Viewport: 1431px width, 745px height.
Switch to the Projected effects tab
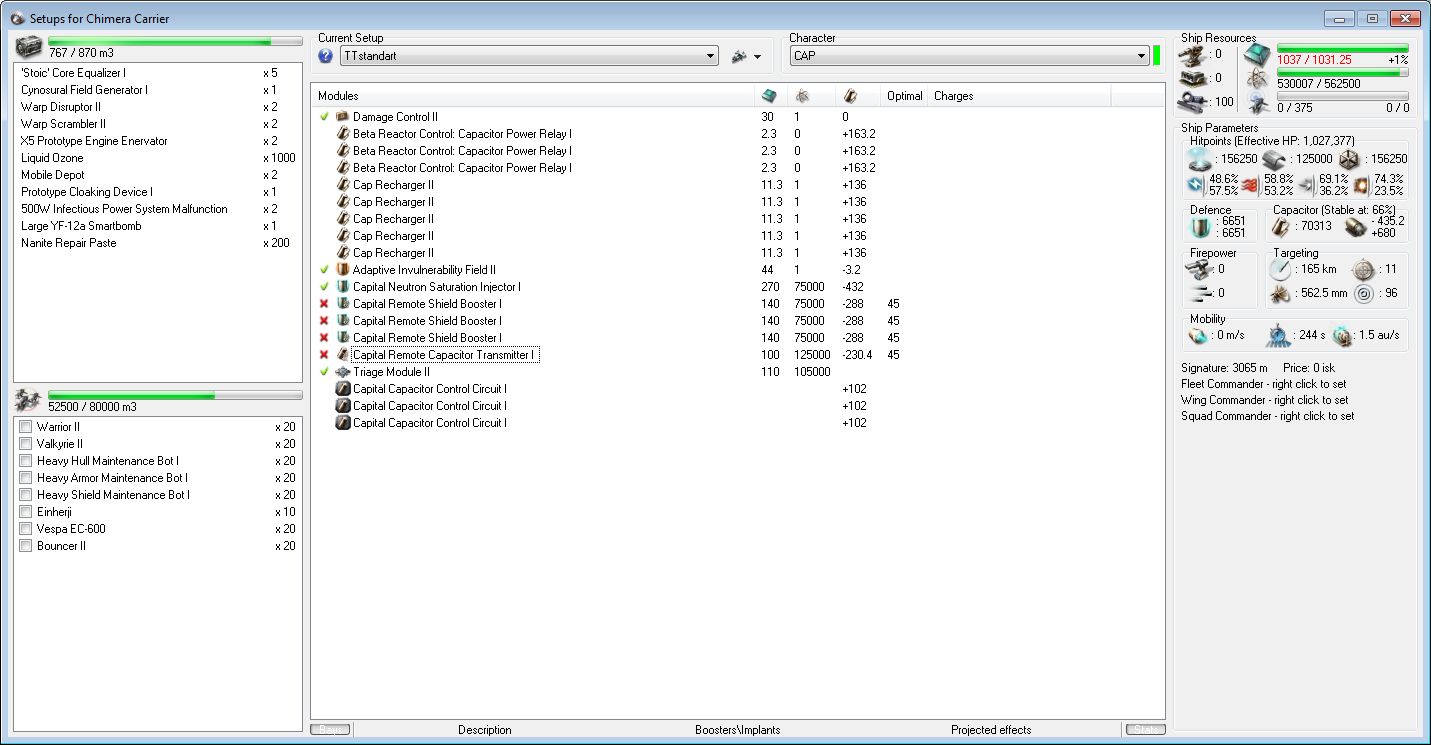tap(991, 730)
